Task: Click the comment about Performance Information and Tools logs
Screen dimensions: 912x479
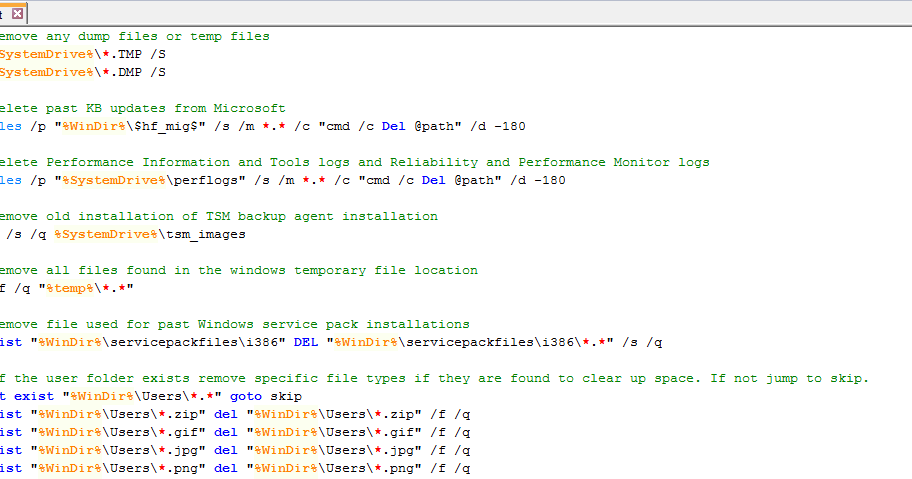Action: (355, 162)
